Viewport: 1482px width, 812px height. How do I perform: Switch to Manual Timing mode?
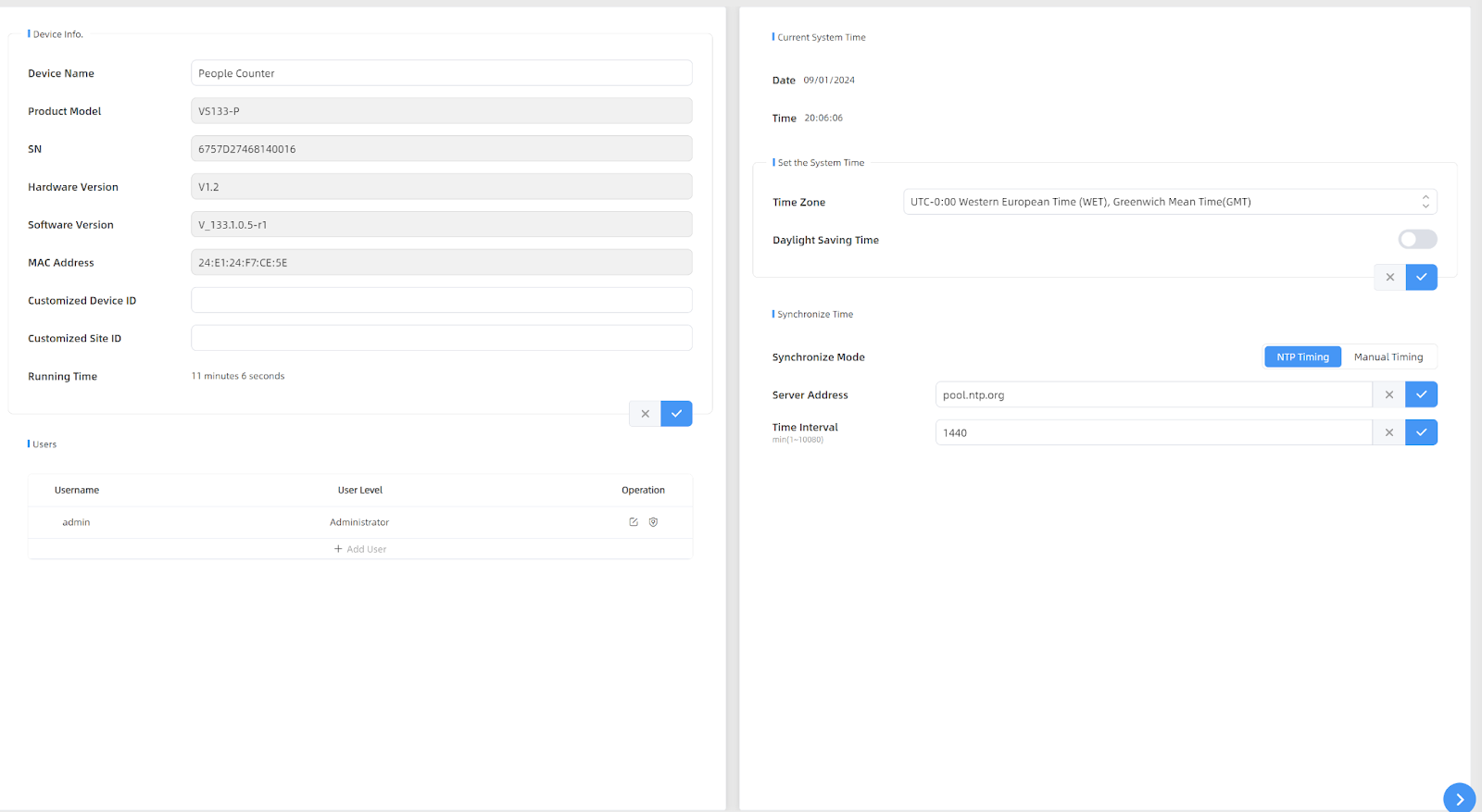pos(1388,357)
